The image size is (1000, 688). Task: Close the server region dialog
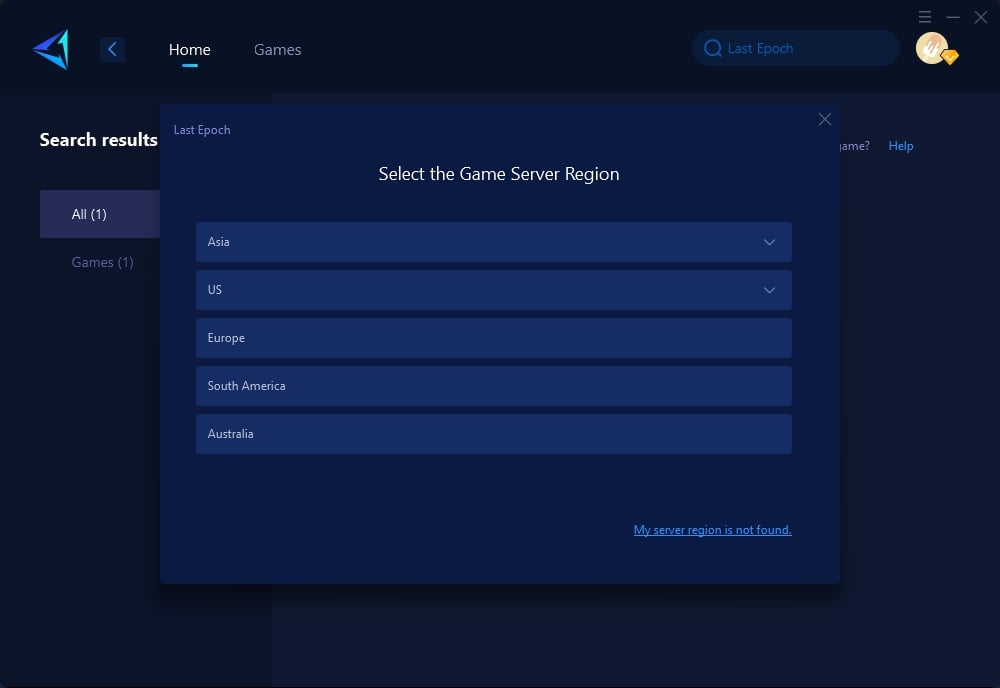pos(825,119)
